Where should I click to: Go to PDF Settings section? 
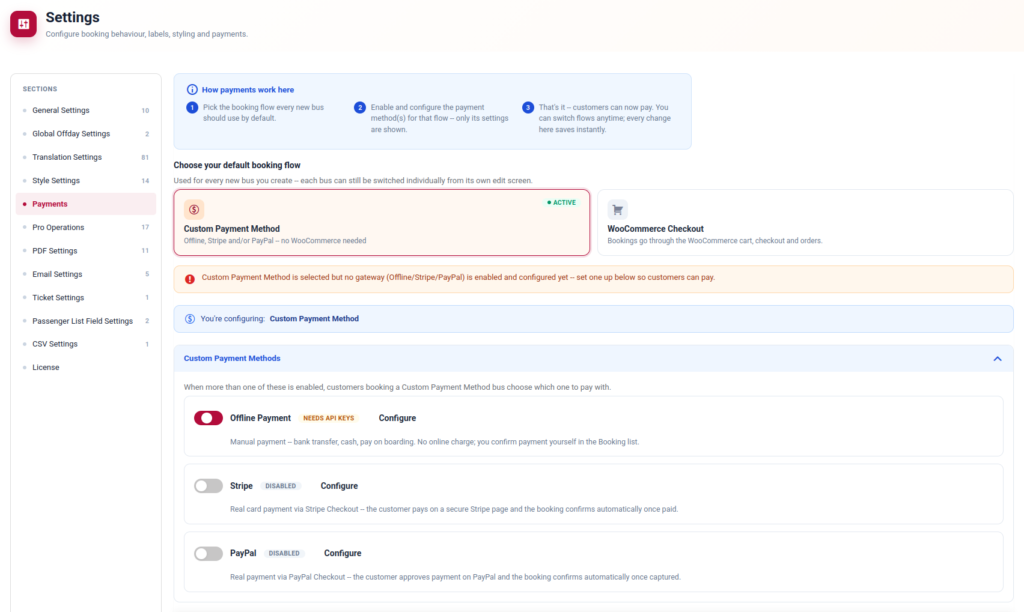[x=86, y=251]
